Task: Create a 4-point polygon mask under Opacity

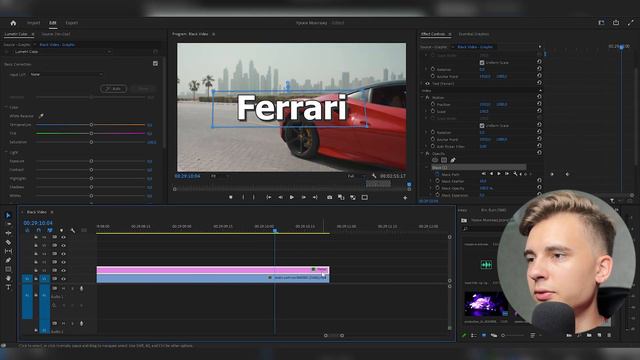Action: point(444,160)
